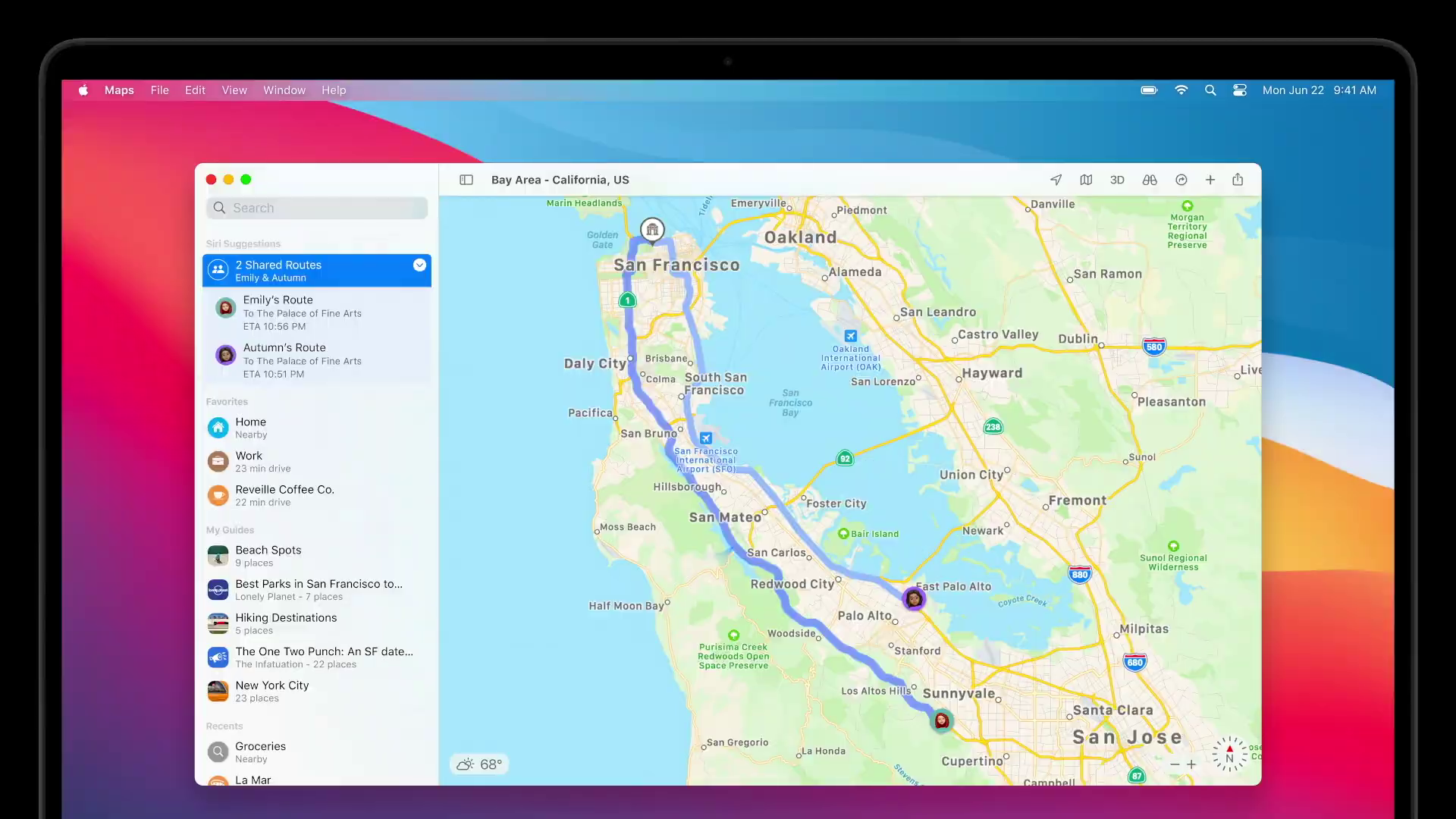Open the File menu
The height and width of the screenshot is (819, 1456).
pyautogui.click(x=159, y=90)
